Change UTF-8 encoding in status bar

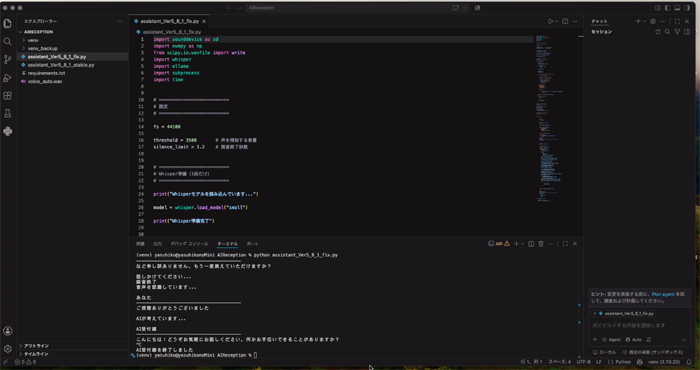pos(583,362)
